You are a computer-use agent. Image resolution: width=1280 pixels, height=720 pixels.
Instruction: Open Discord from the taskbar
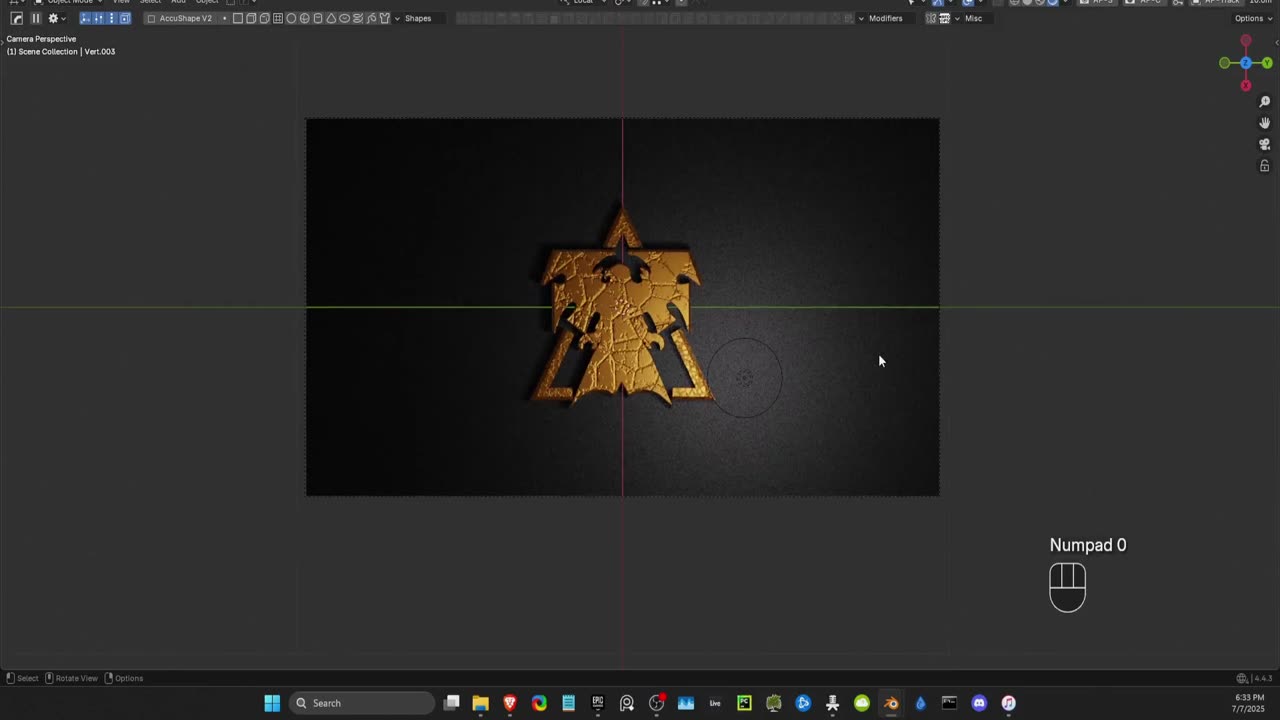pyautogui.click(x=979, y=703)
